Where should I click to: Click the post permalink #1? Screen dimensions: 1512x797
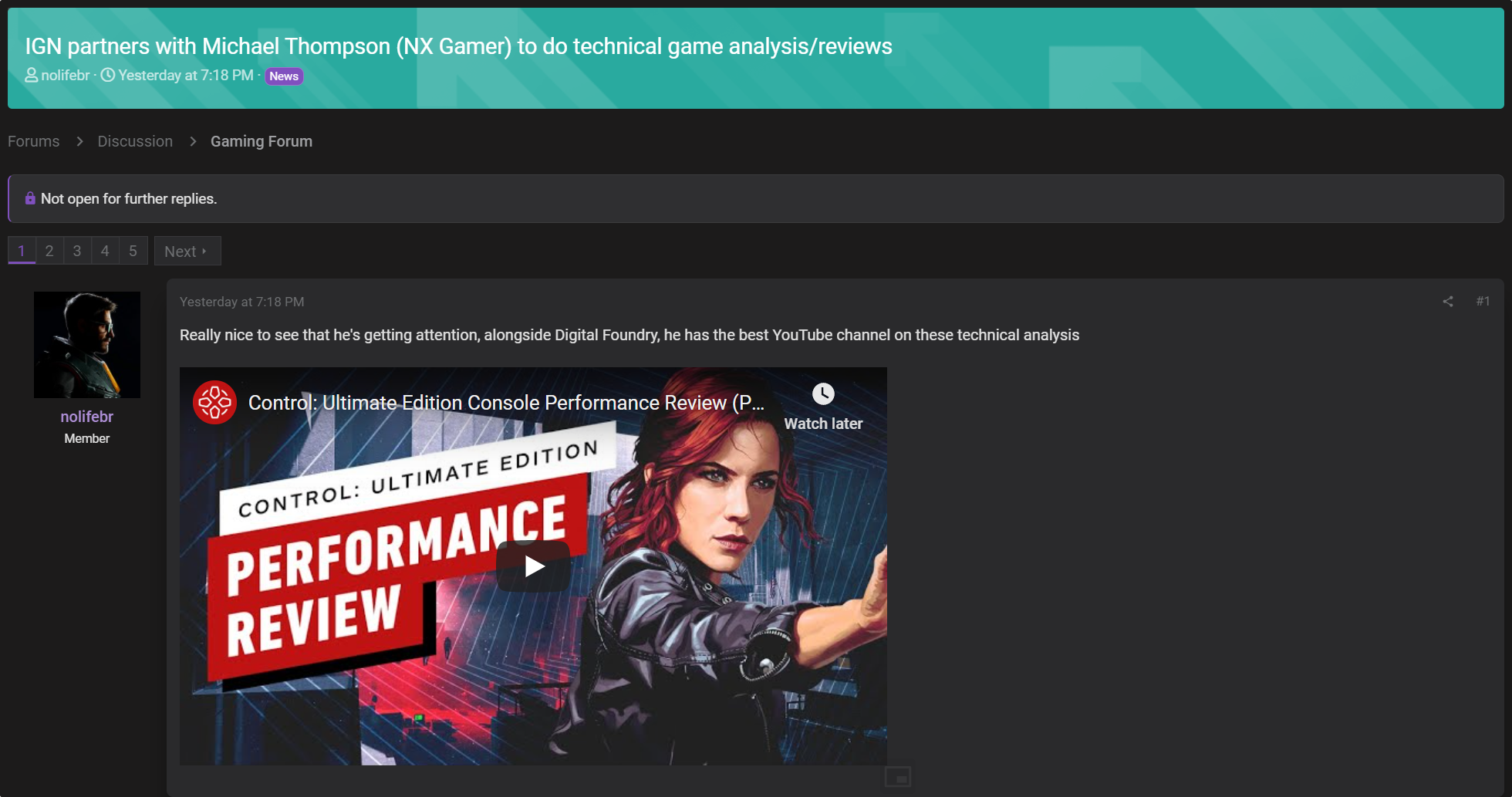(x=1483, y=301)
